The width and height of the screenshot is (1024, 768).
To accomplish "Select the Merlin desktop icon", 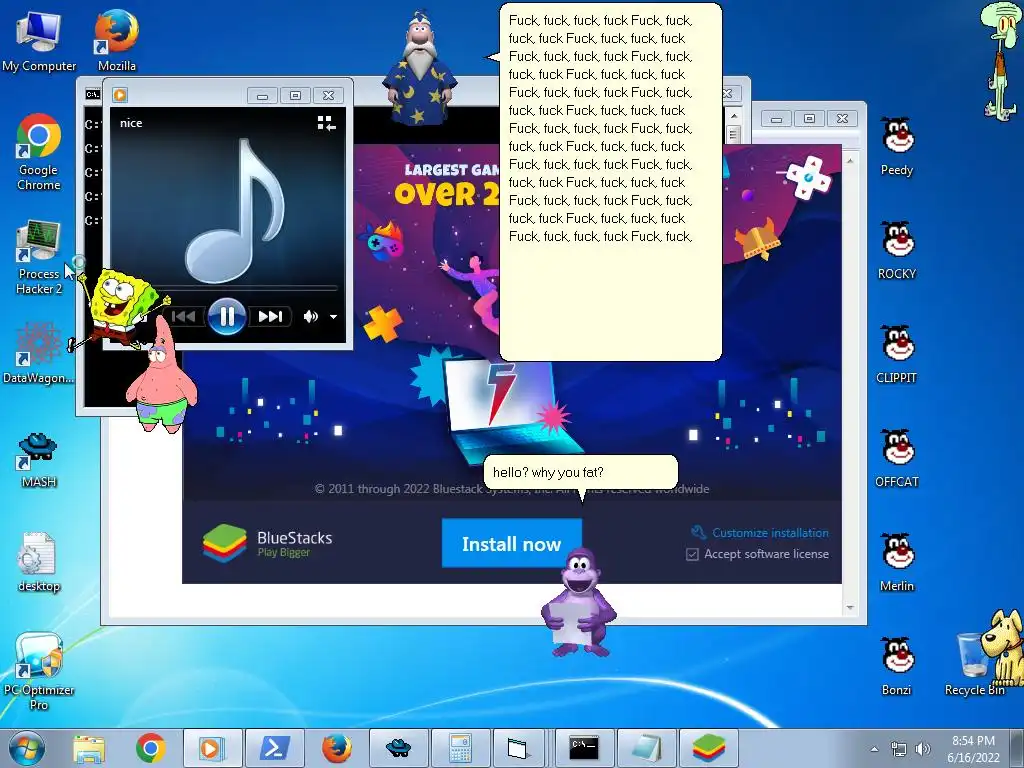I will pos(897,562).
